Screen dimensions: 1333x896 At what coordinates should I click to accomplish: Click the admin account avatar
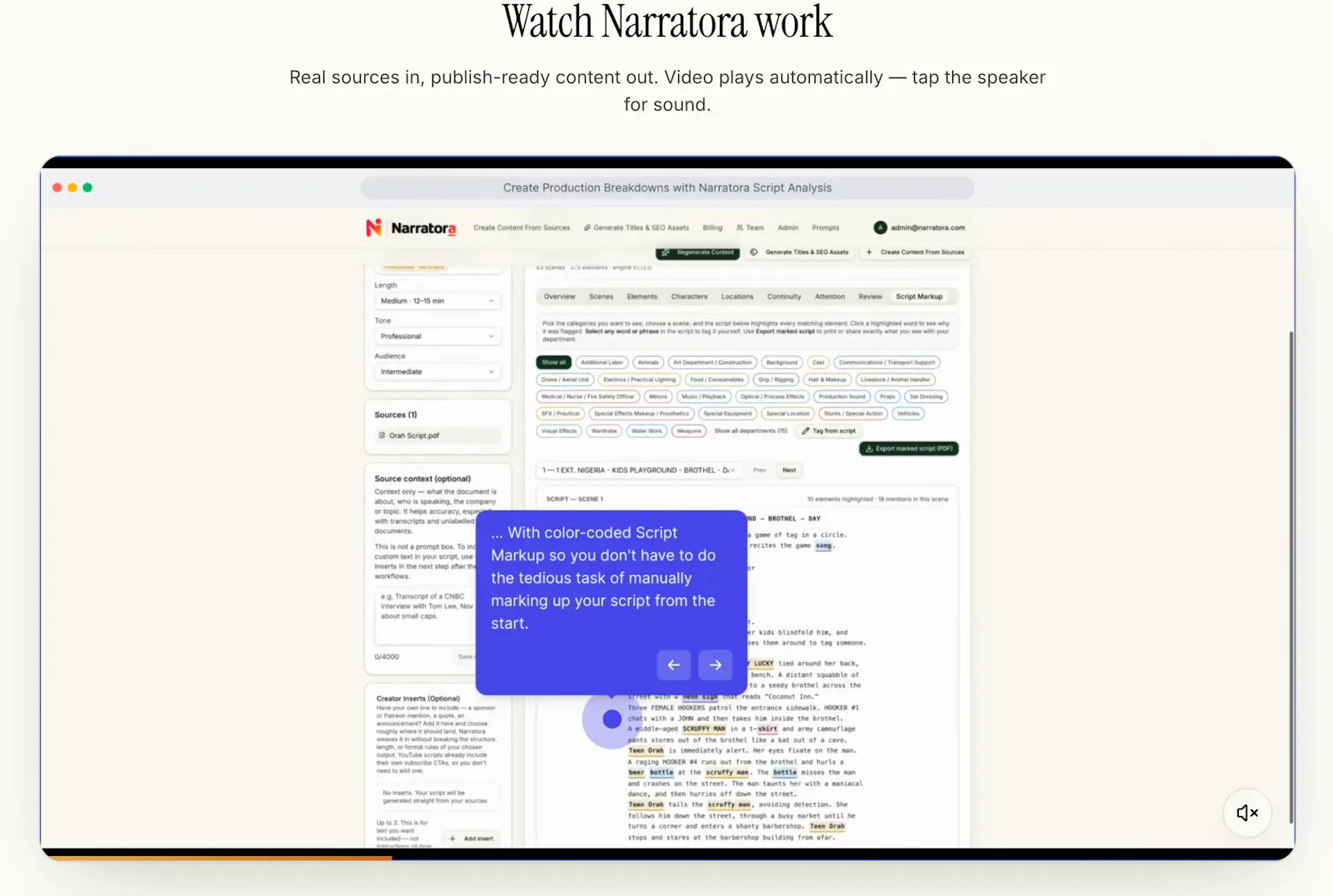[880, 227]
